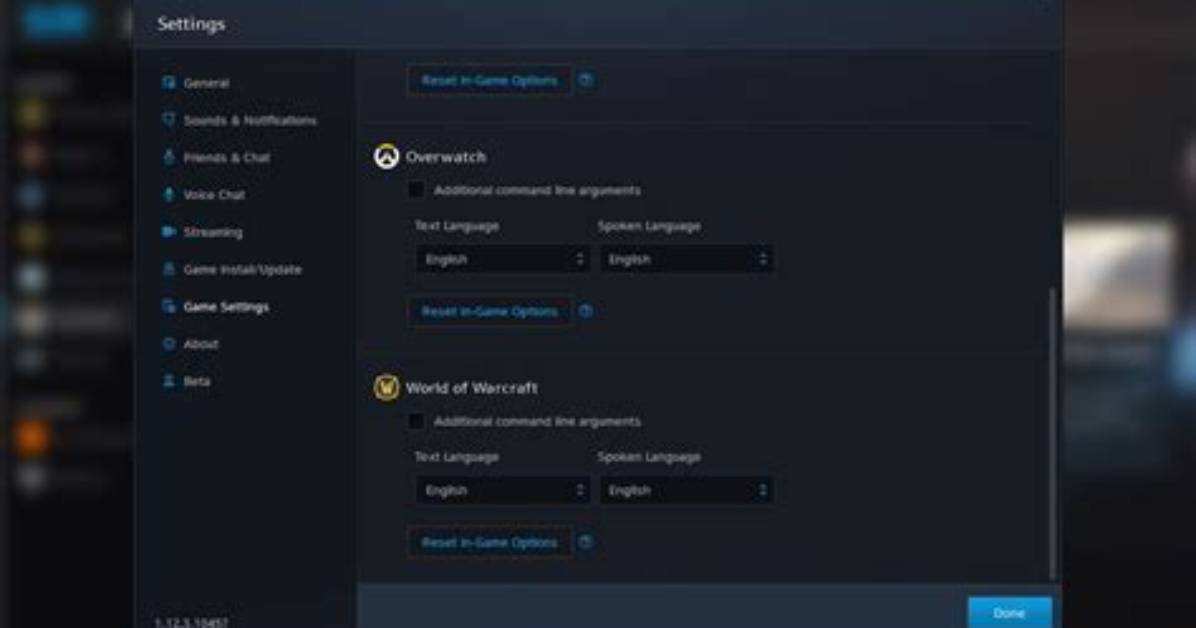This screenshot has width=1196, height=628.
Task: Enable Overwatch additional command line arguments
Action: (416, 189)
